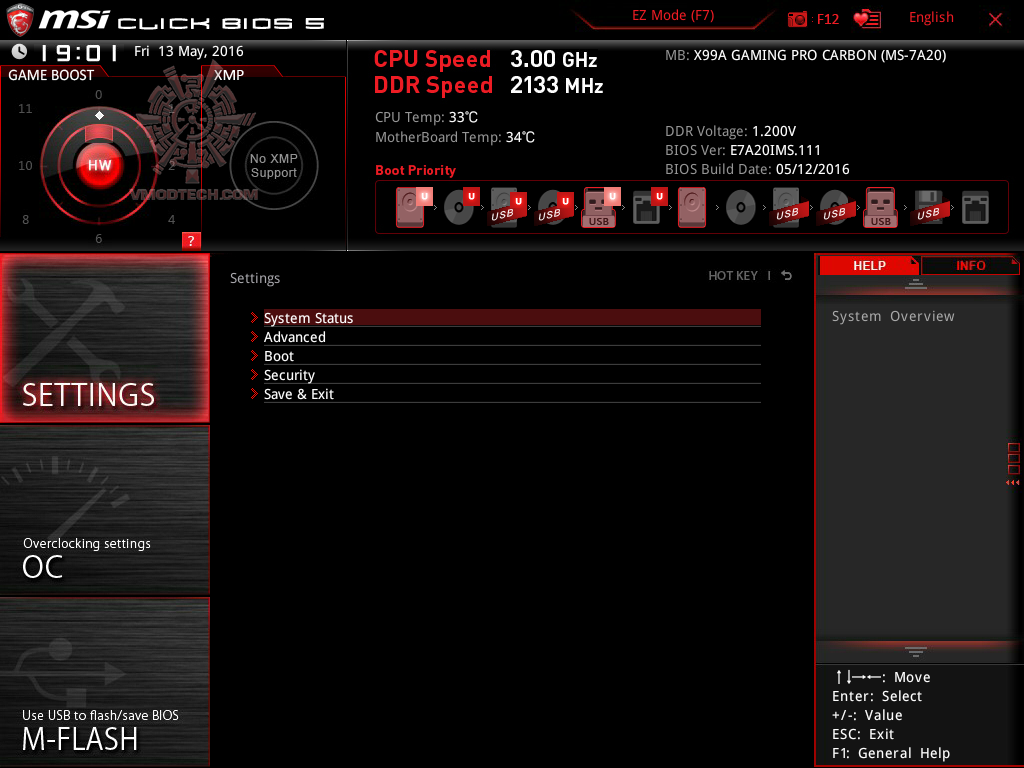
Task: Click the DDR Voltage 1.200V value
Action: pyautogui.click(x=774, y=131)
